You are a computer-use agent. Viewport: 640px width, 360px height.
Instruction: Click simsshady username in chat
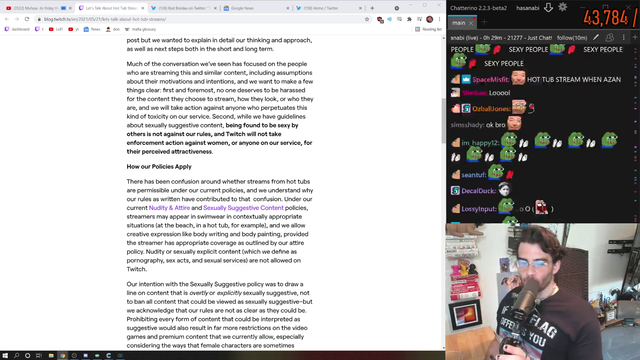tap(467, 125)
